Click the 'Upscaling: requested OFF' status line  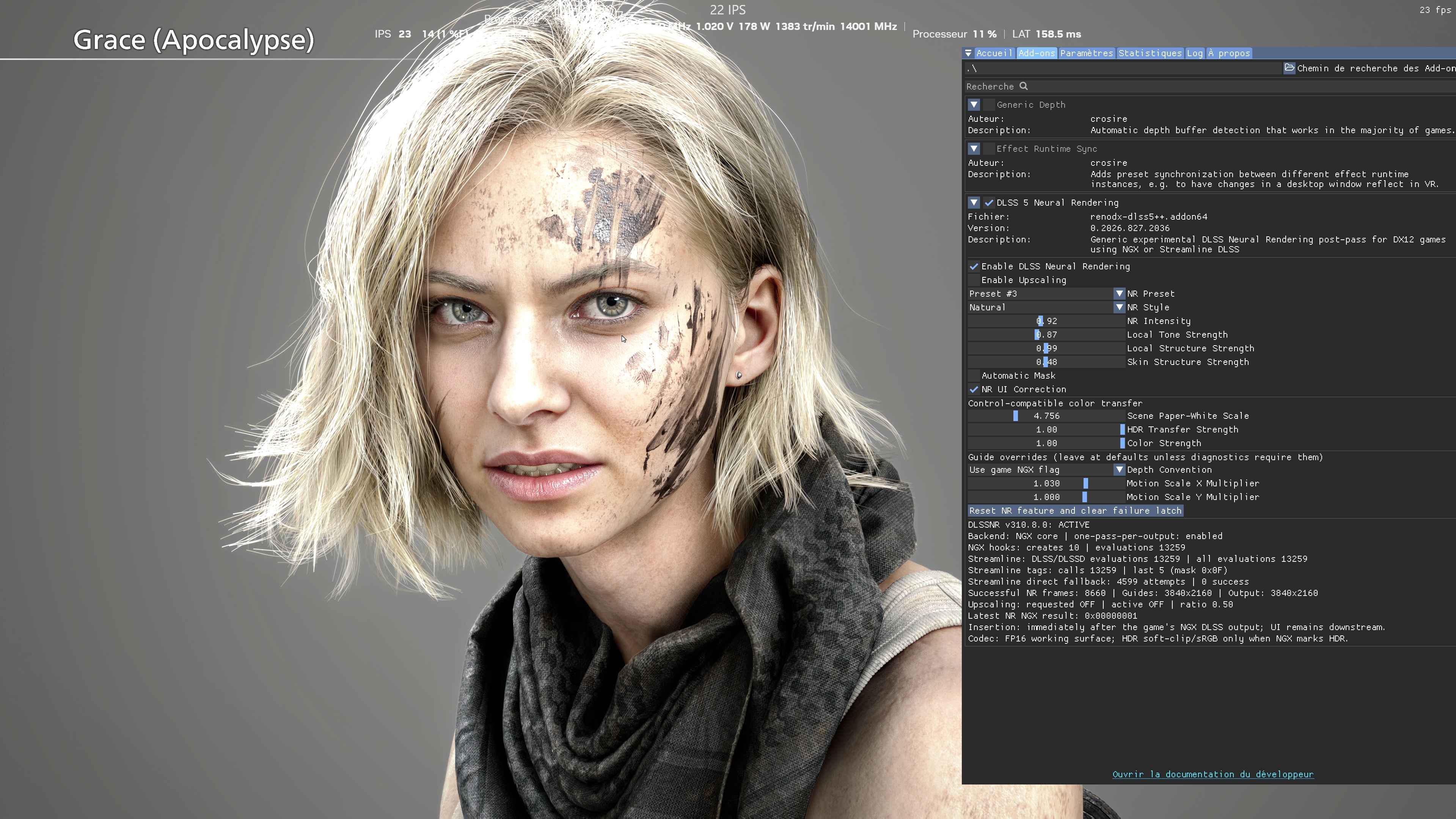pos(1101,604)
